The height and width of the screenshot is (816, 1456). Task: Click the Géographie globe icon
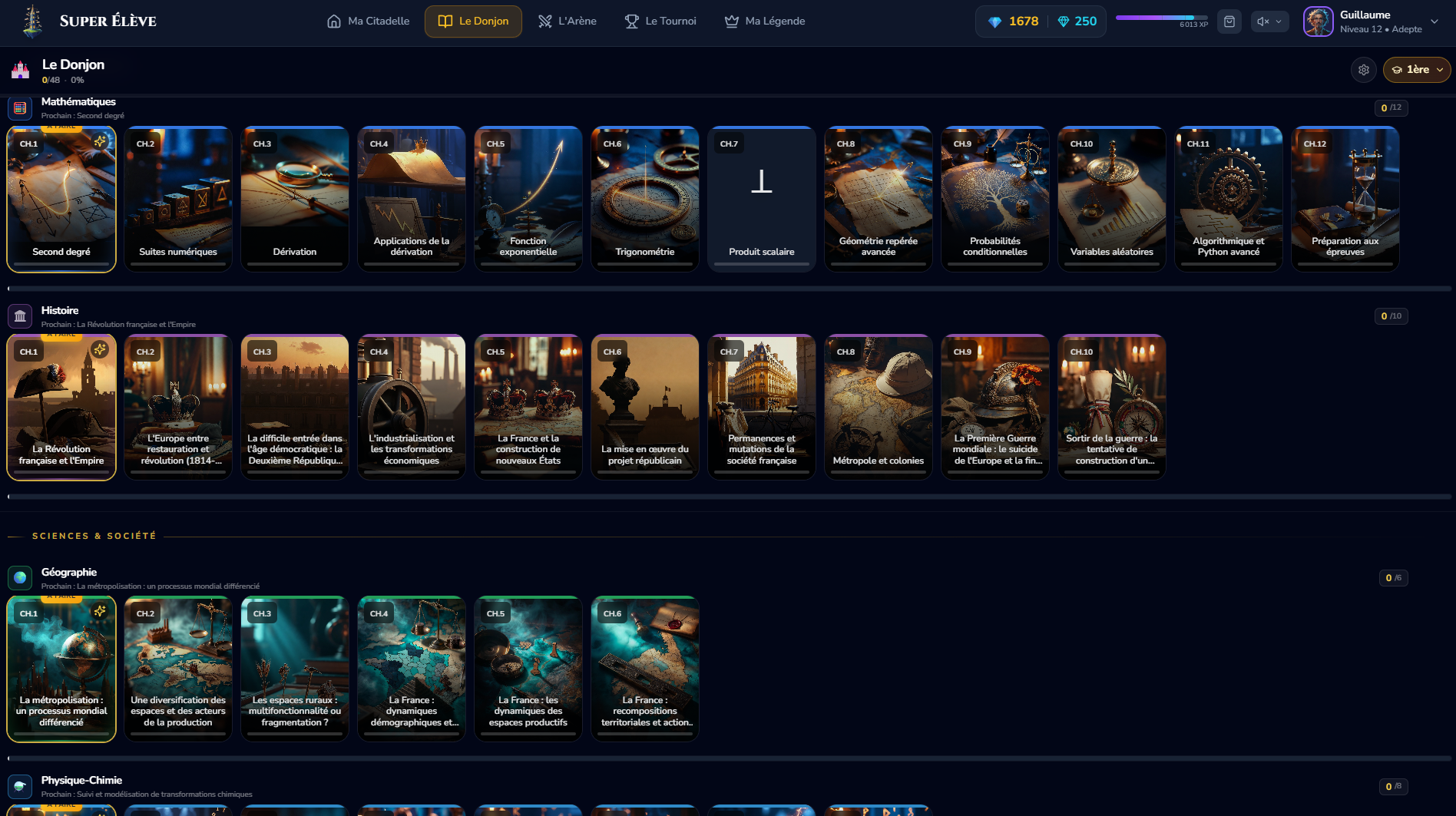(x=20, y=578)
